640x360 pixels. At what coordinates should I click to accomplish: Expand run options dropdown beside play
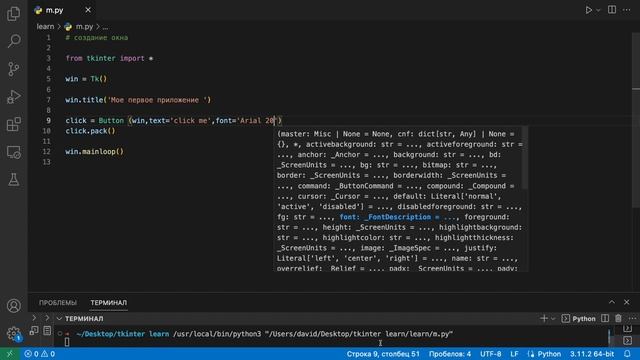click(598, 10)
